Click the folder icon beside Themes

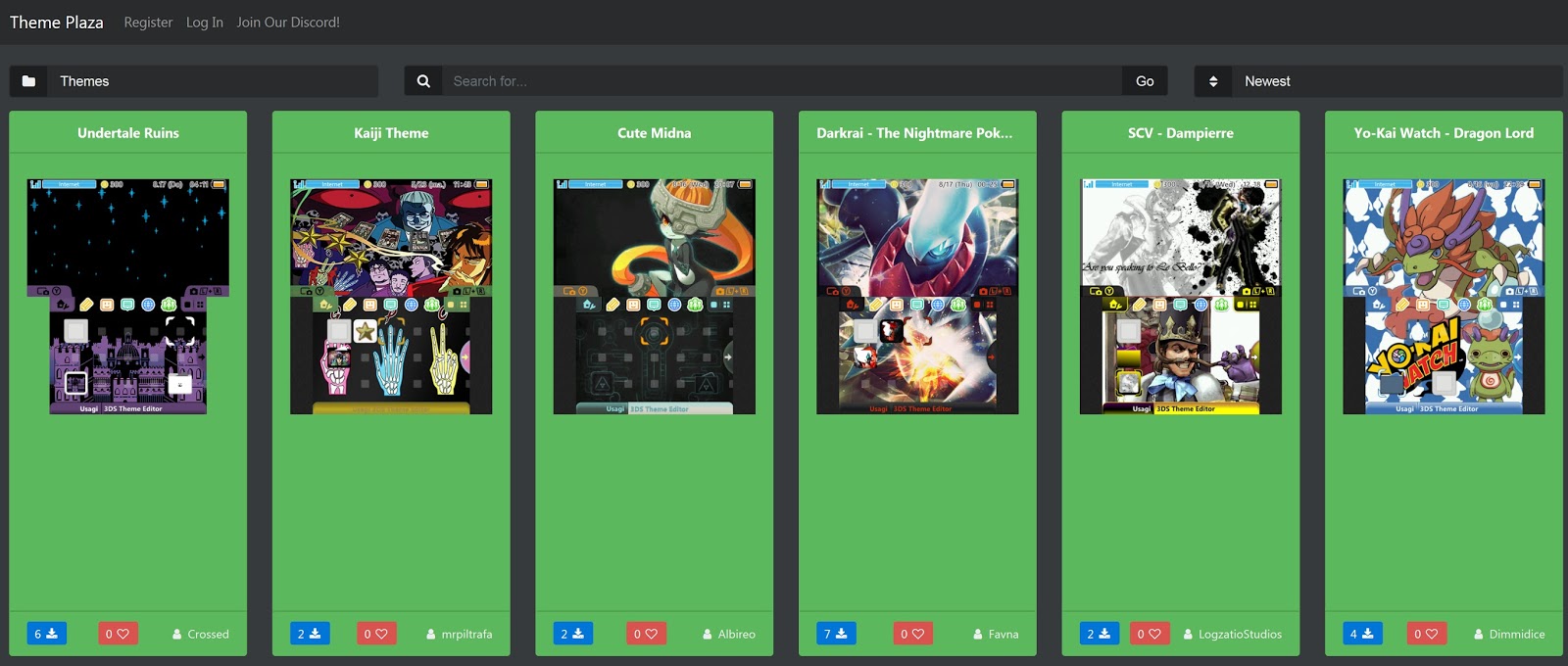28,81
